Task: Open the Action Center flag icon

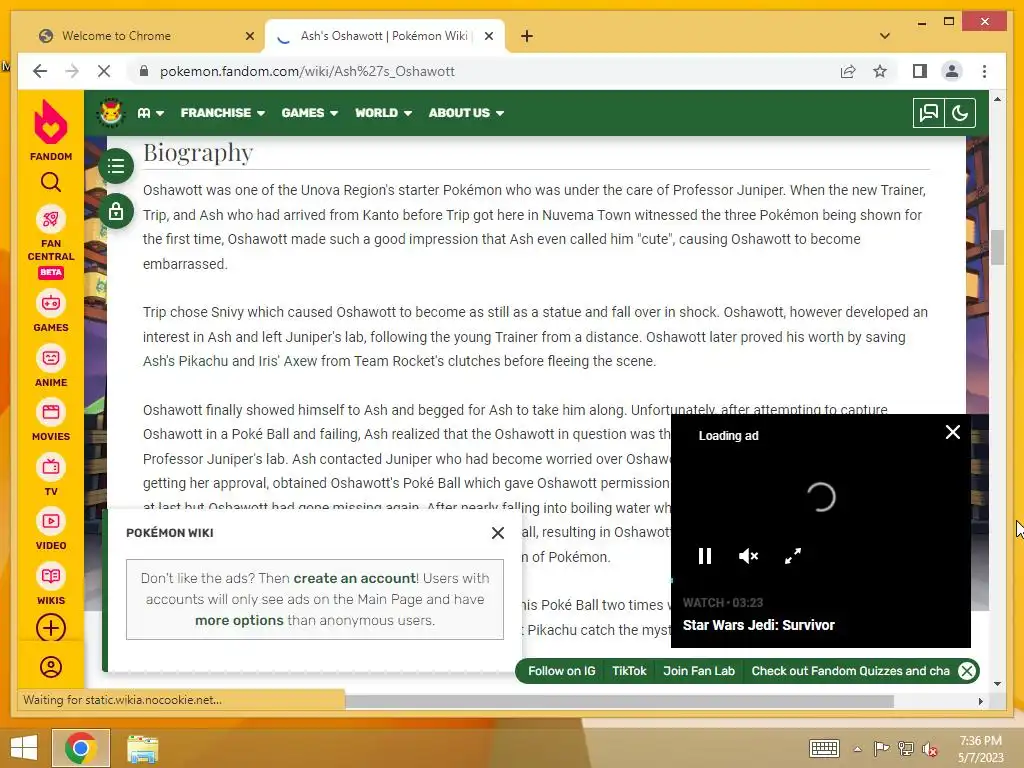Action: 882,749
